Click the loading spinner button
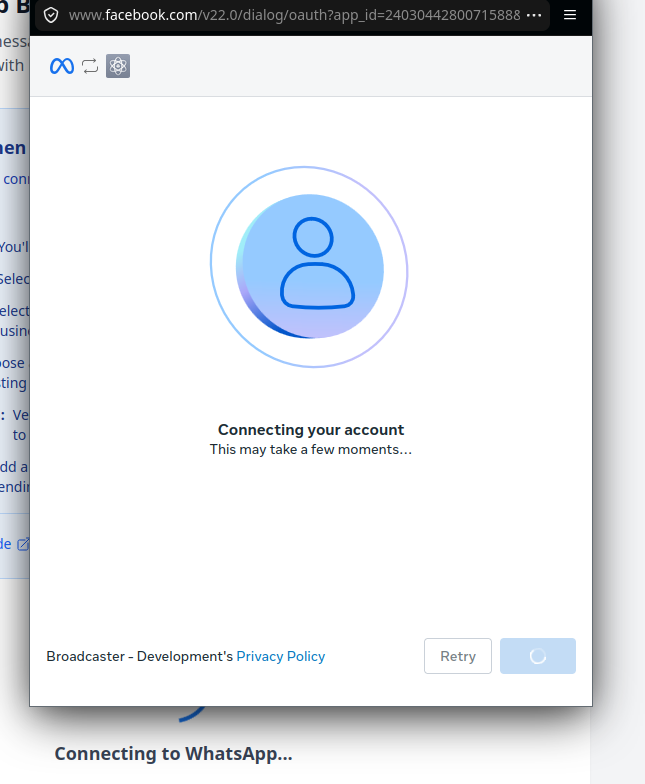The height and width of the screenshot is (784, 645). click(538, 656)
